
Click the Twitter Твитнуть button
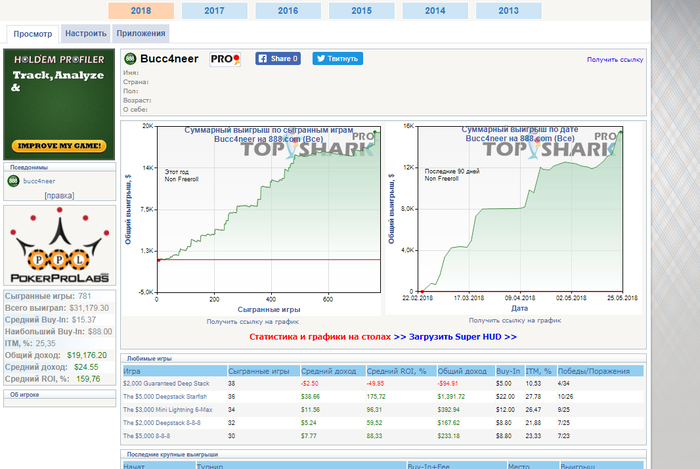tap(338, 58)
